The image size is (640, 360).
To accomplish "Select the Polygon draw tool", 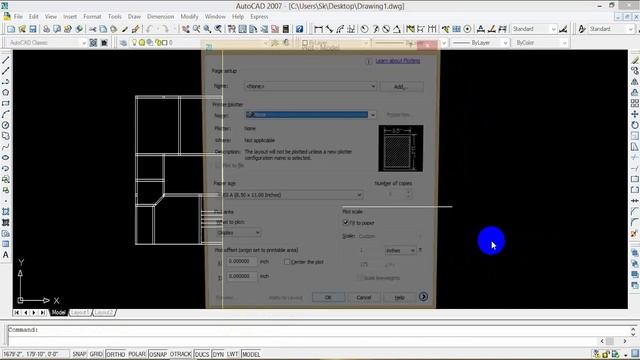I will click(x=6, y=93).
